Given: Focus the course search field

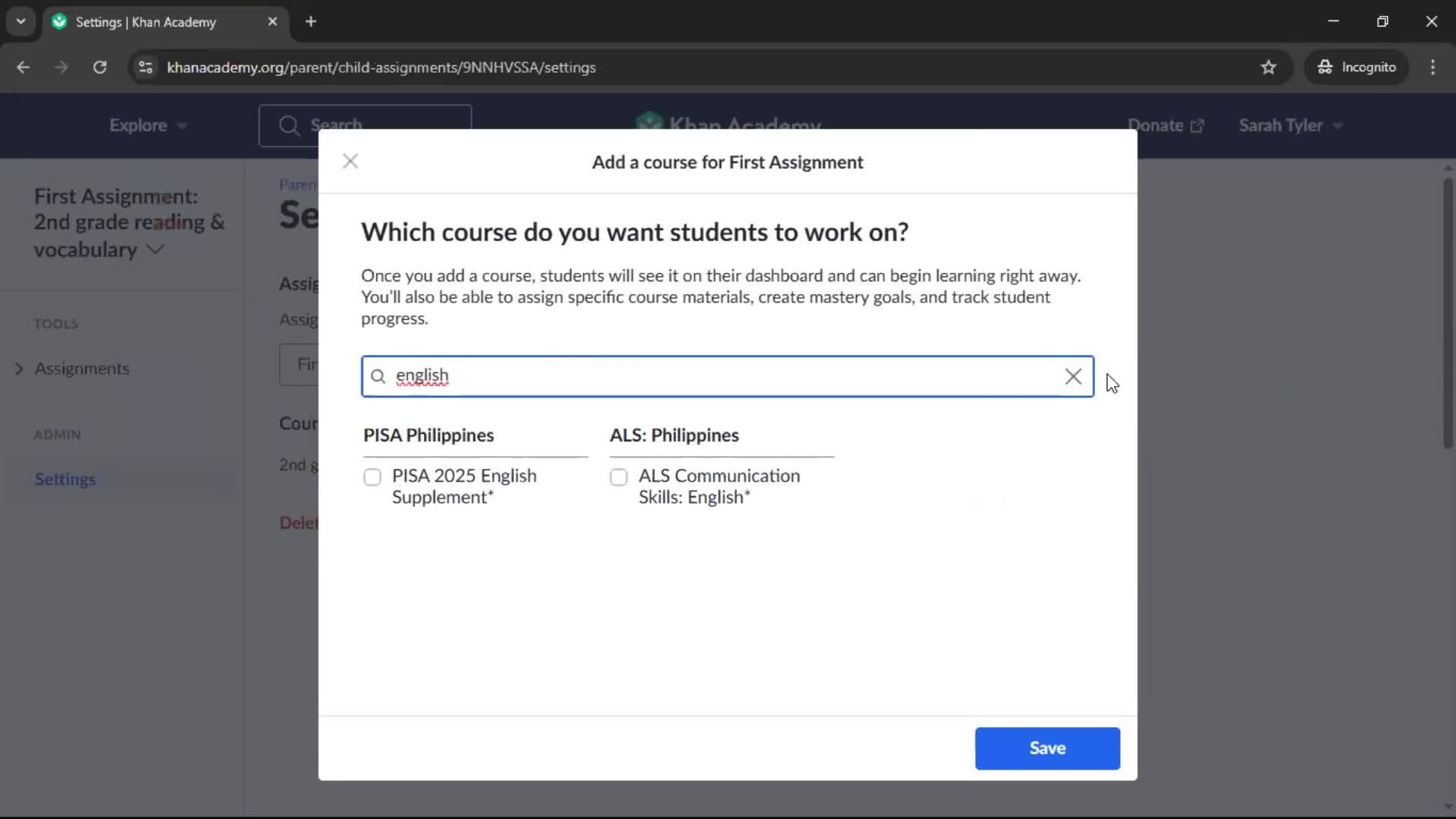Looking at the screenshot, I should [727, 376].
